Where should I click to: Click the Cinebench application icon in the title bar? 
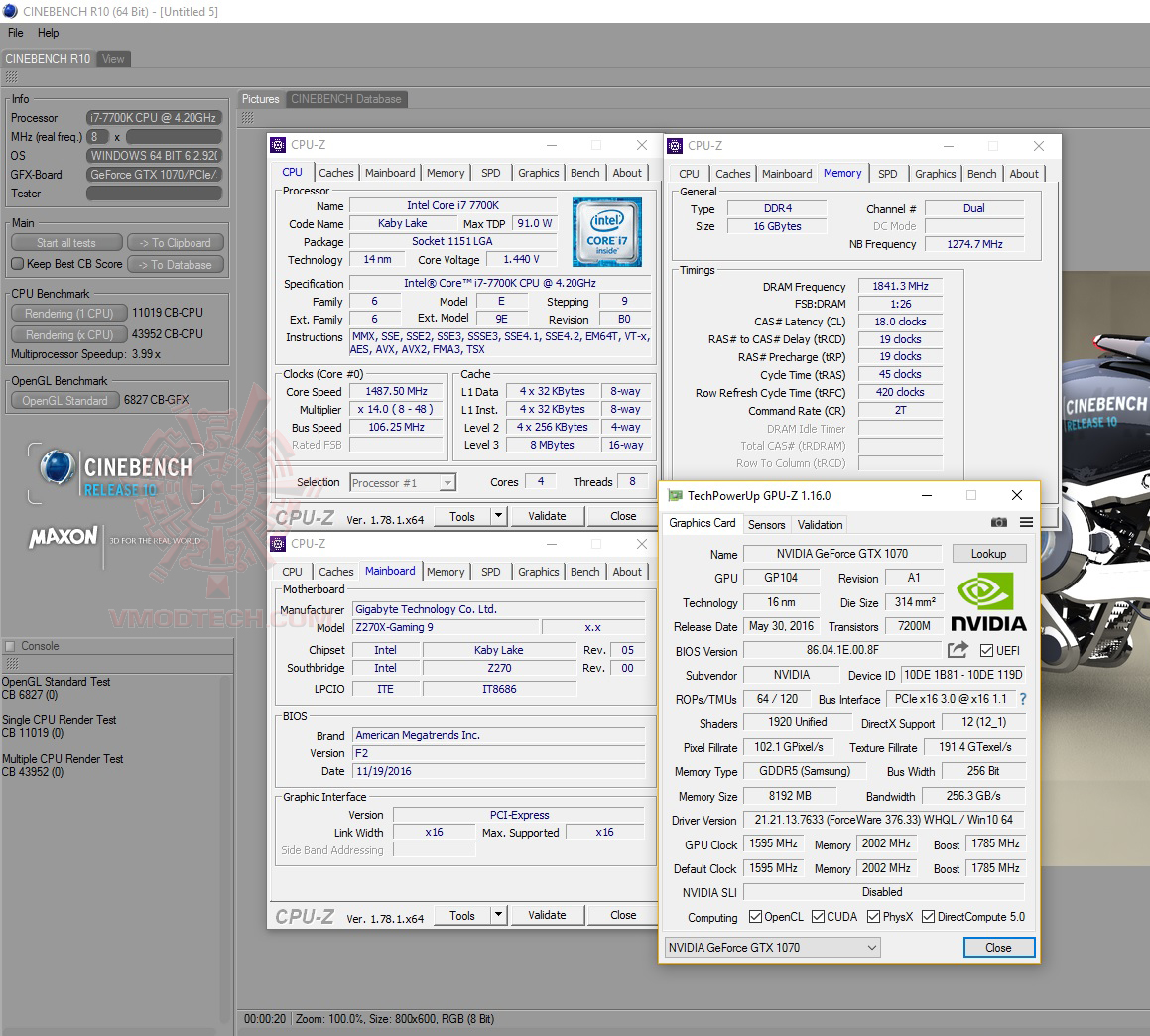pos(8,10)
